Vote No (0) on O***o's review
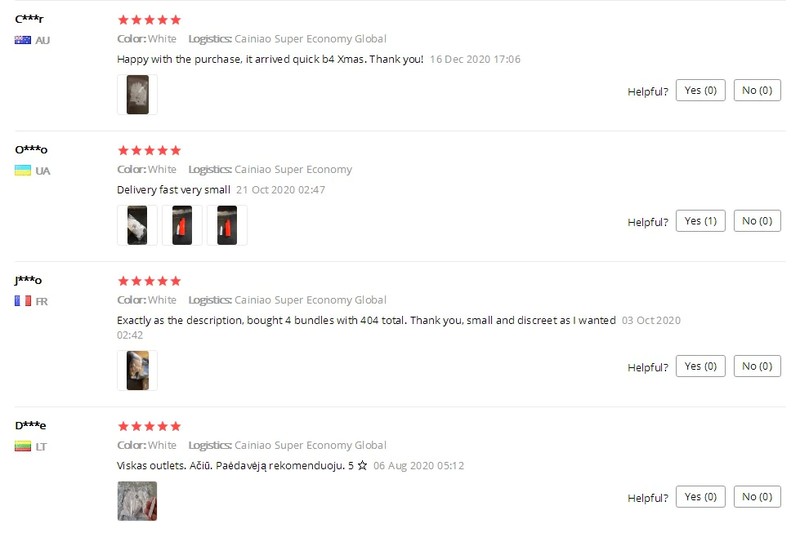The image size is (800, 537). (x=757, y=221)
